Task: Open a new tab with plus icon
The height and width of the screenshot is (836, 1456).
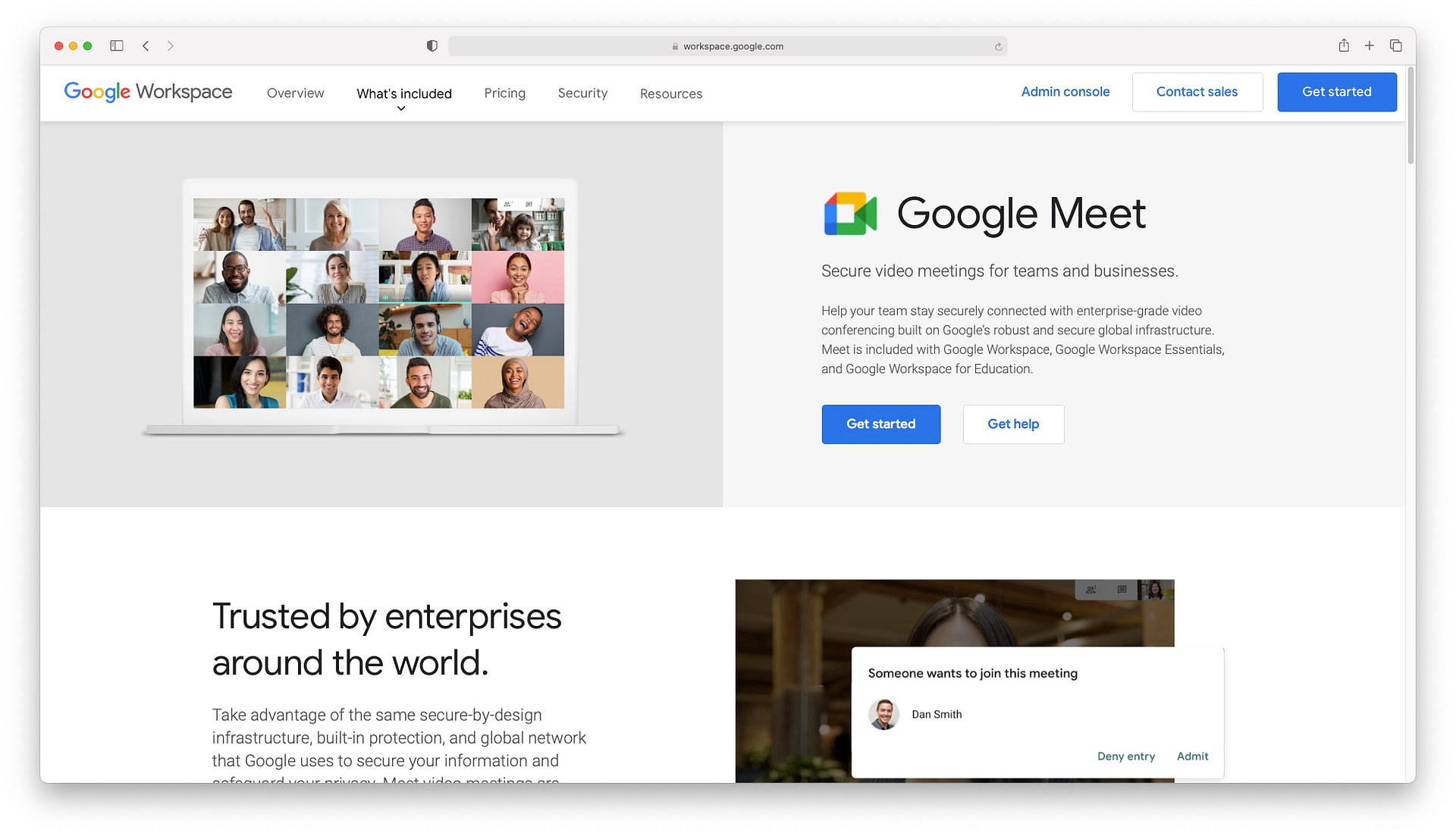Action: point(1370,45)
